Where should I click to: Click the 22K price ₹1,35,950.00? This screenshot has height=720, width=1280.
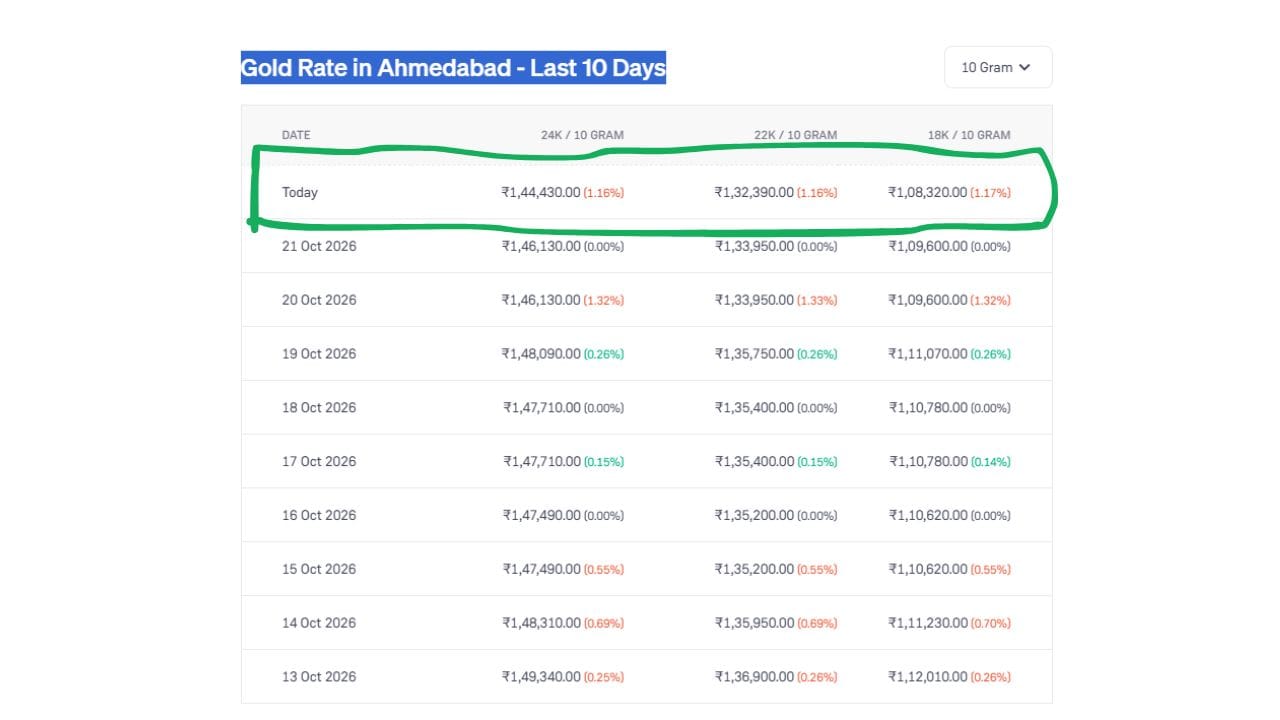tap(754, 623)
